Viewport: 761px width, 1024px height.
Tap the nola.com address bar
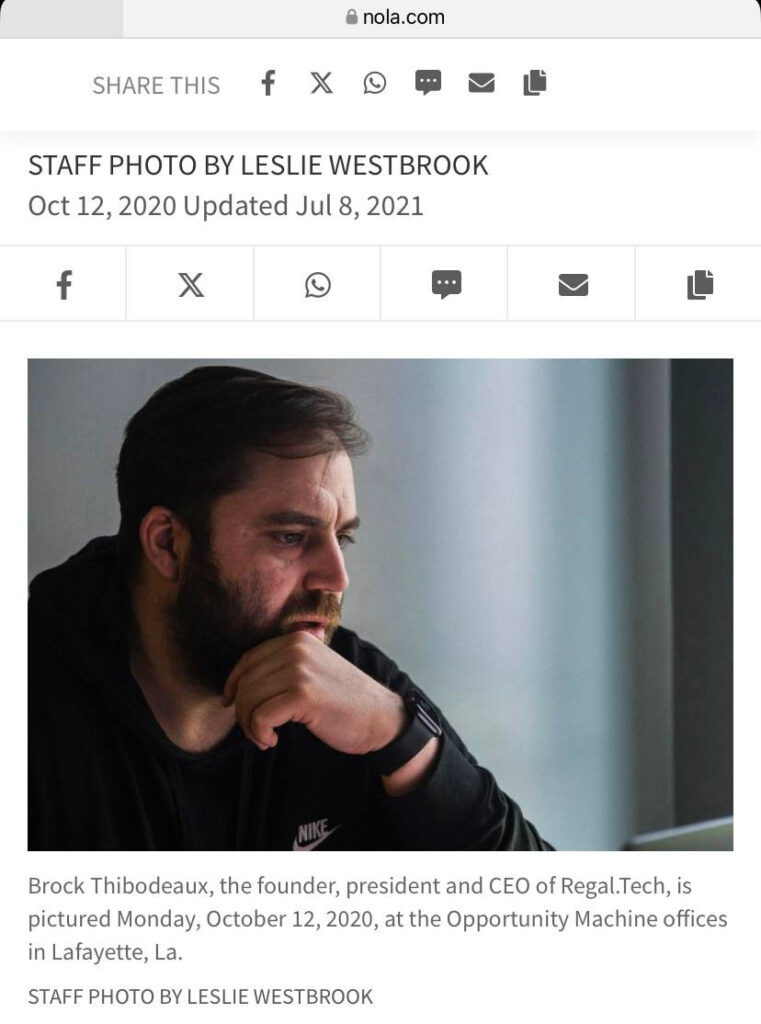click(x=441, y=18)
